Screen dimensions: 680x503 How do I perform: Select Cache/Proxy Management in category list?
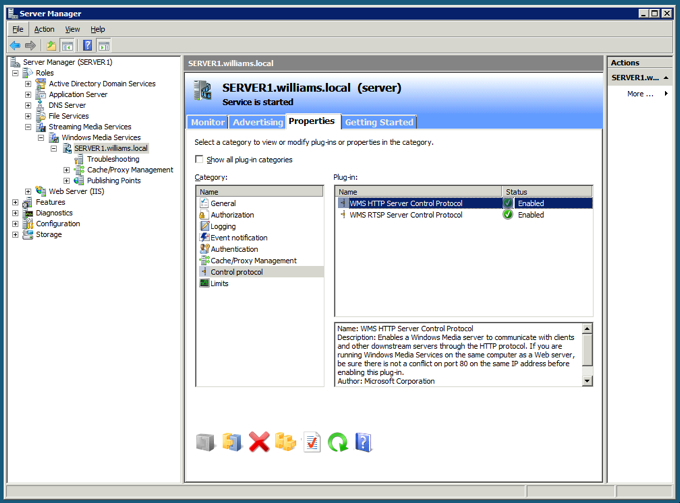253,261
